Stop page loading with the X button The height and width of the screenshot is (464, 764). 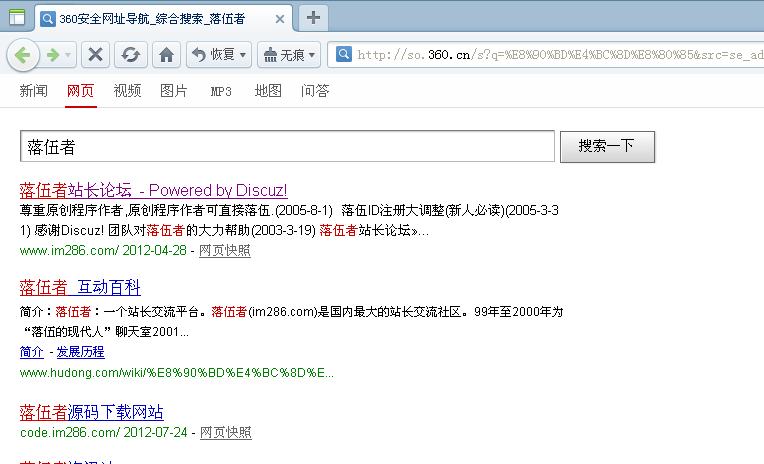96,55
